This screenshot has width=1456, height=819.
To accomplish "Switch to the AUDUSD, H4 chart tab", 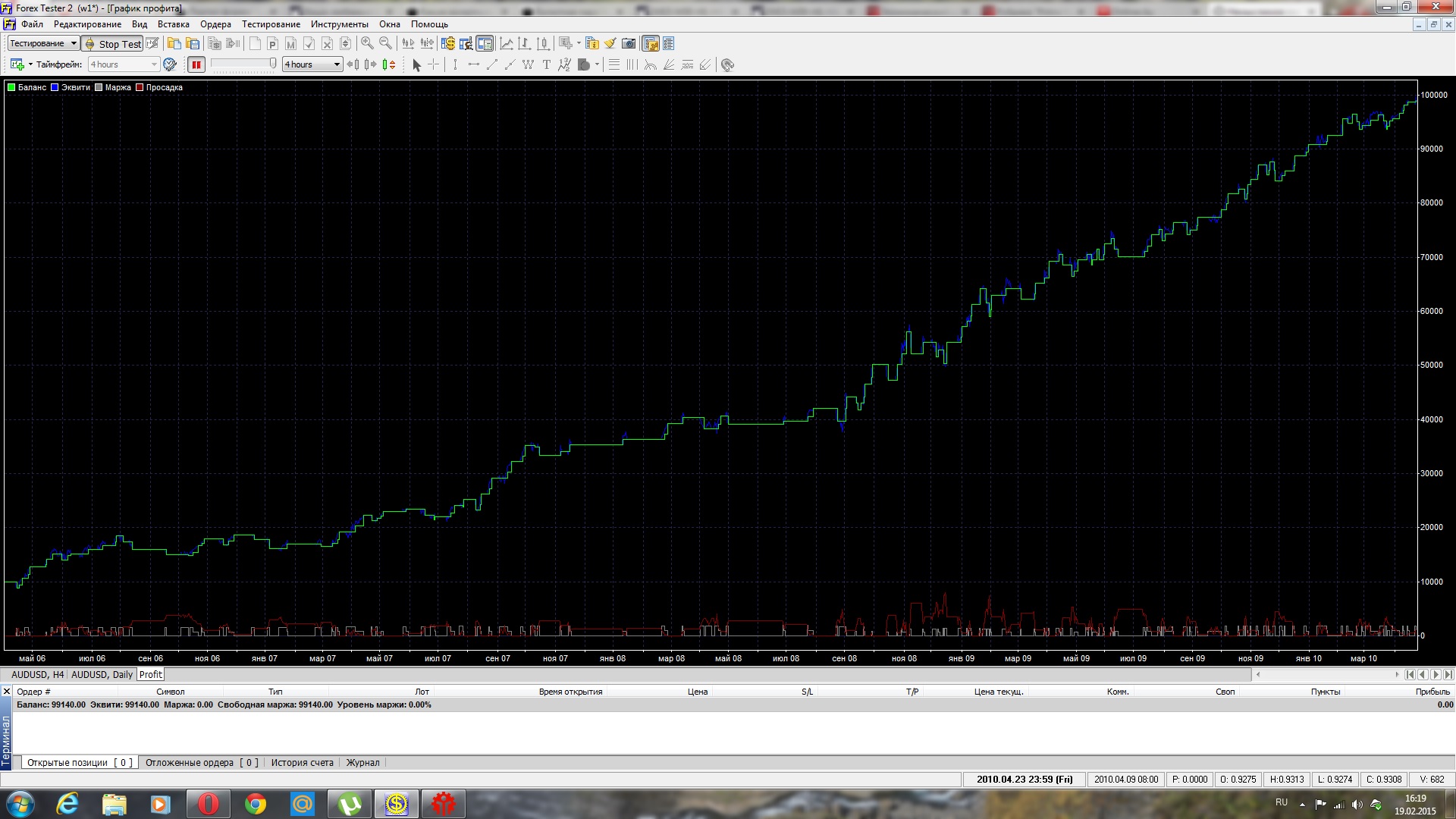I will click(x=37, y=674).
